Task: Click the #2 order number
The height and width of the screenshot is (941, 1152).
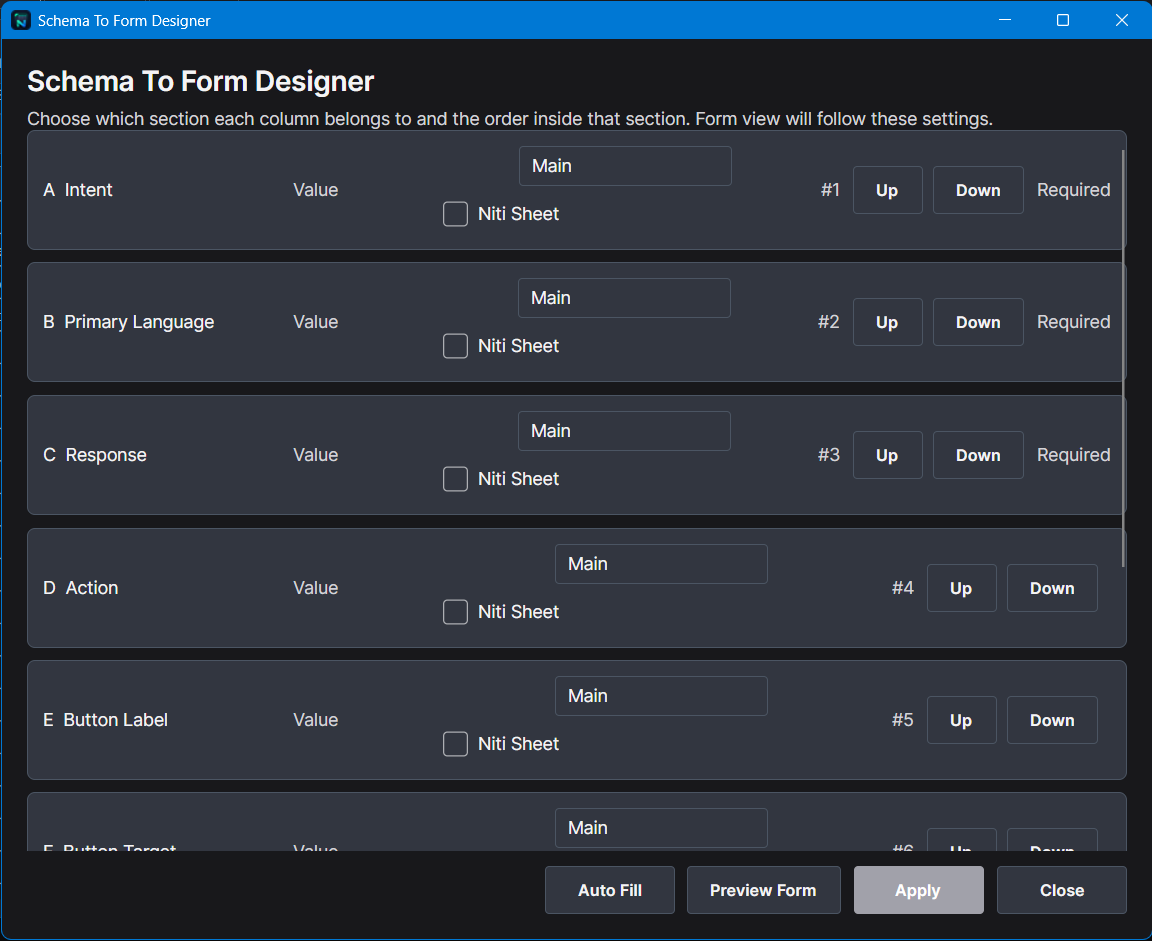Action: (829, 322)
